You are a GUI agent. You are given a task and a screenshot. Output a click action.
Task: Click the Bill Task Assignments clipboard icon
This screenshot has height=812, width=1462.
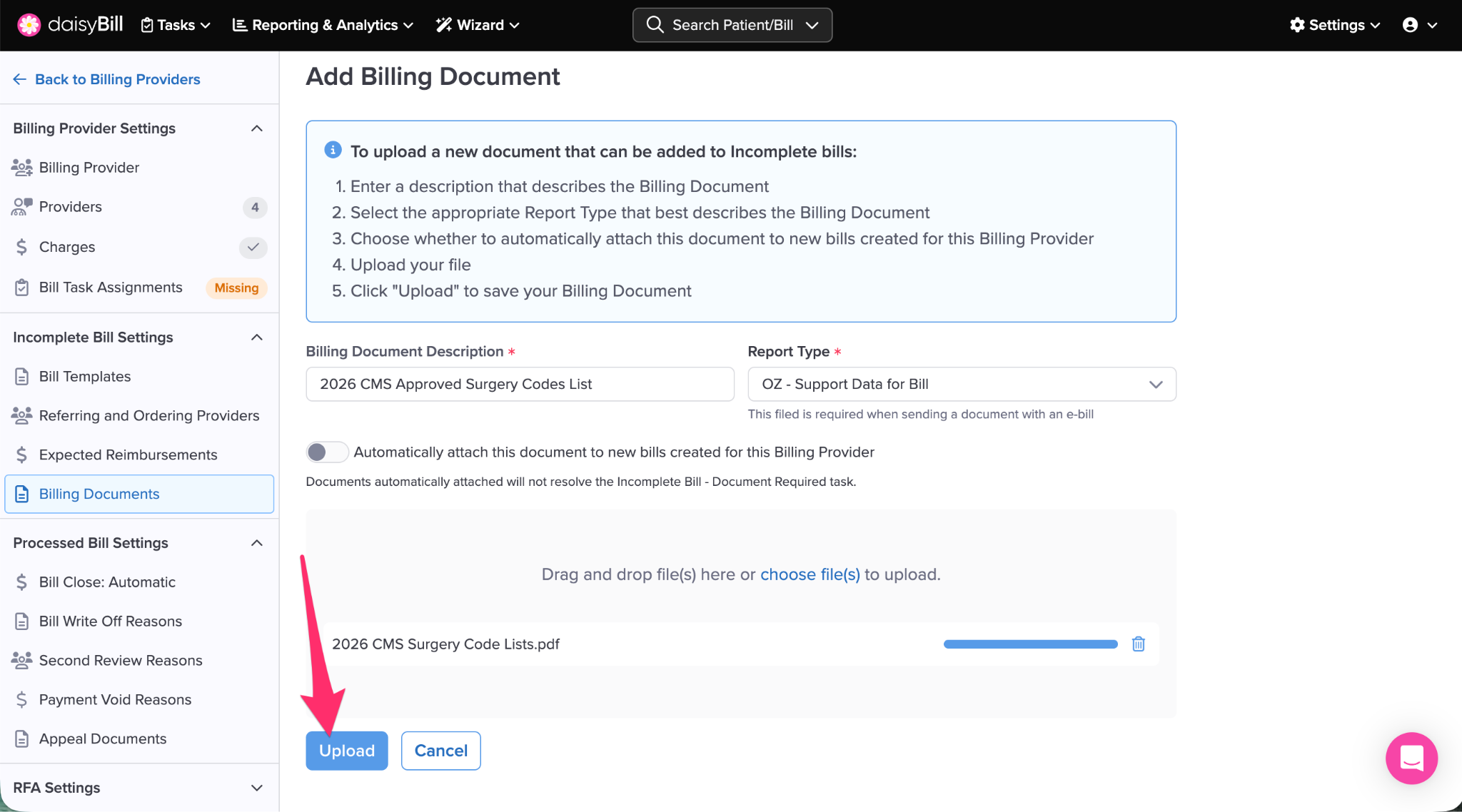(22, 288)
